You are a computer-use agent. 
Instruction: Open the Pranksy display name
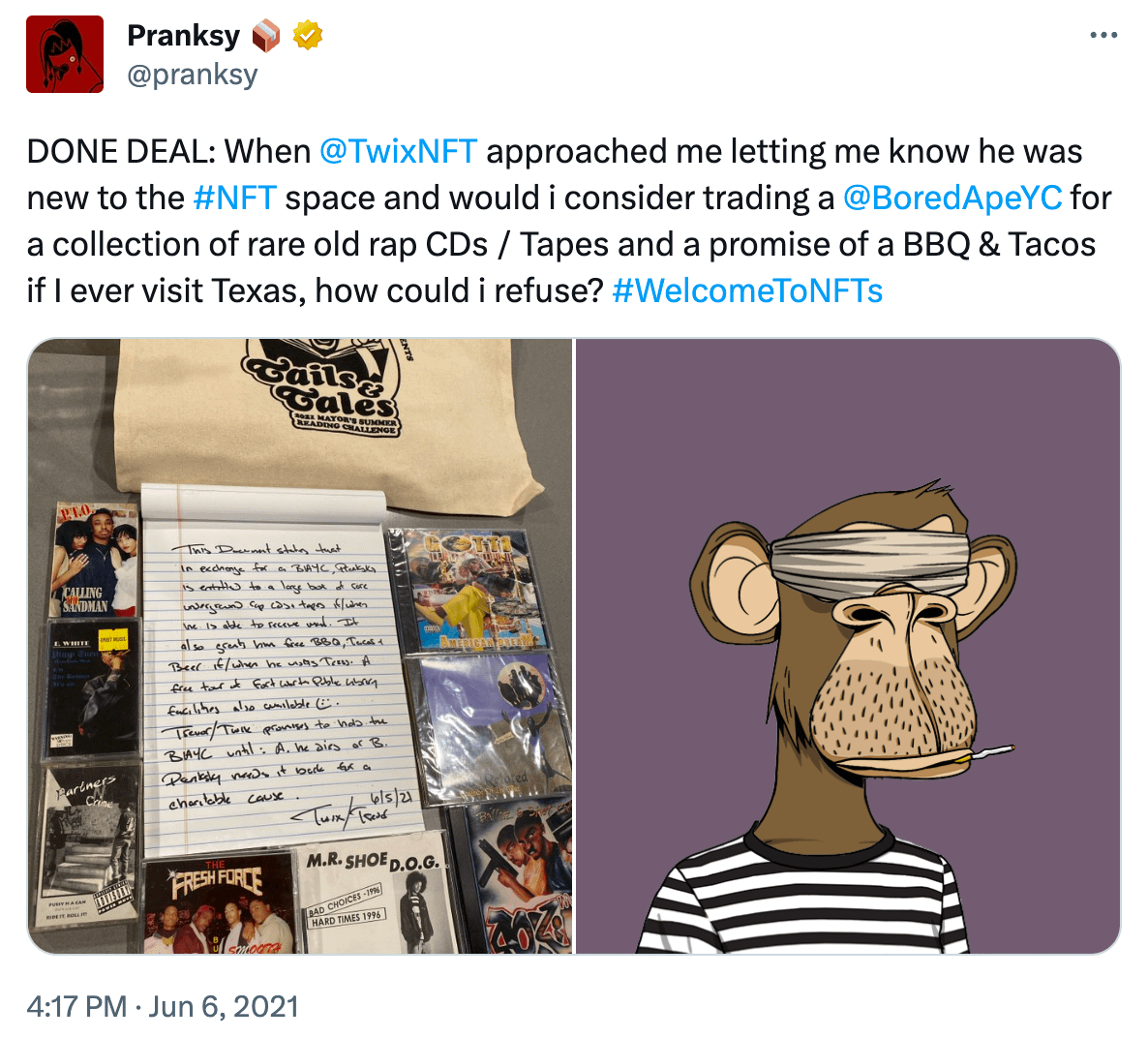(x=183, y=36)
